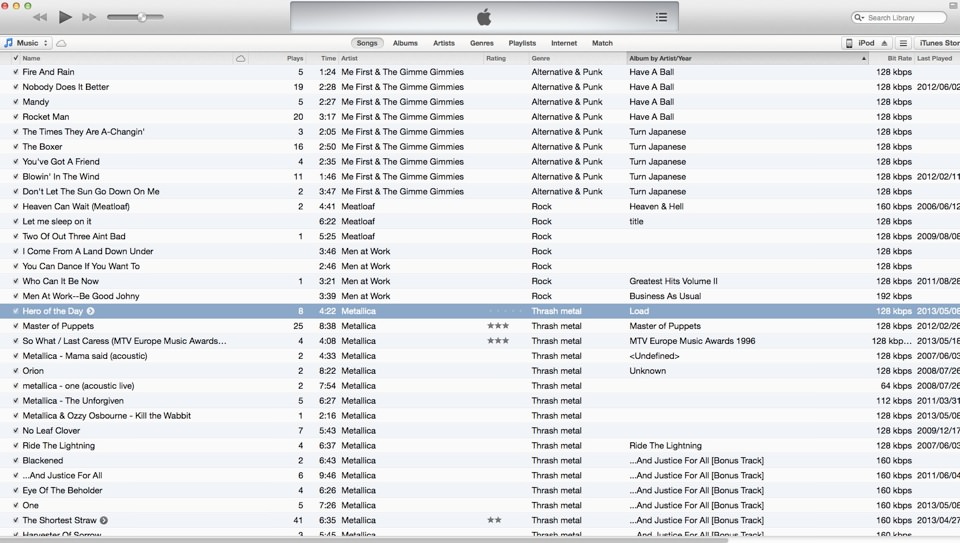The height and width of the screenshot is (543, 960).
Task: Click the Apple logo in display
Action: pyautogui.click(x=484, y=17)
